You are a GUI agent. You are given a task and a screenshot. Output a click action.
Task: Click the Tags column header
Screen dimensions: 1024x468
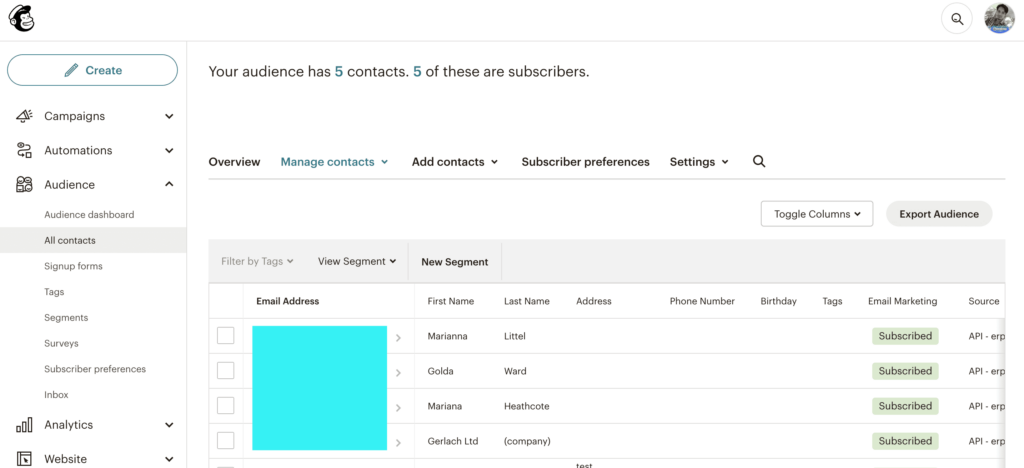coord(832,301)
